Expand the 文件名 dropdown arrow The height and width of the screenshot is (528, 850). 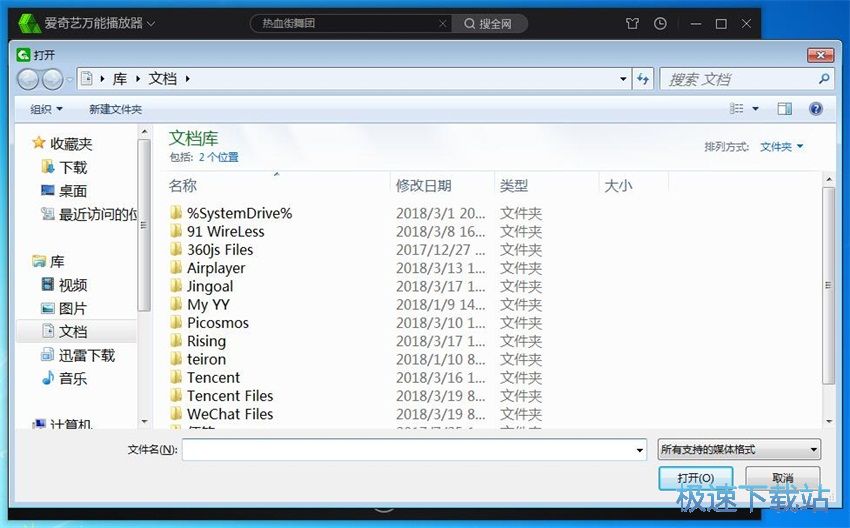pyautogui.click(x=640, y=450)
